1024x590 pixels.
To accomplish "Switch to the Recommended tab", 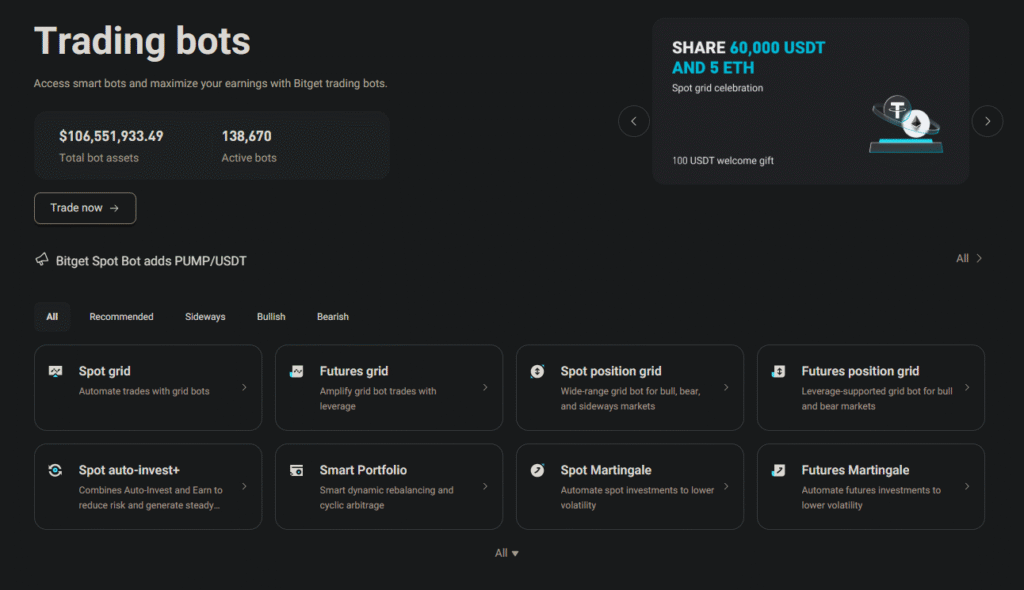I will 121,316.
